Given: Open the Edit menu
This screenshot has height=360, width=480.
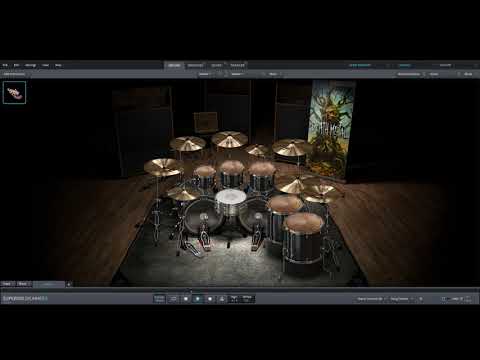Looking at the screenshot, I should (x=16, y=65).
